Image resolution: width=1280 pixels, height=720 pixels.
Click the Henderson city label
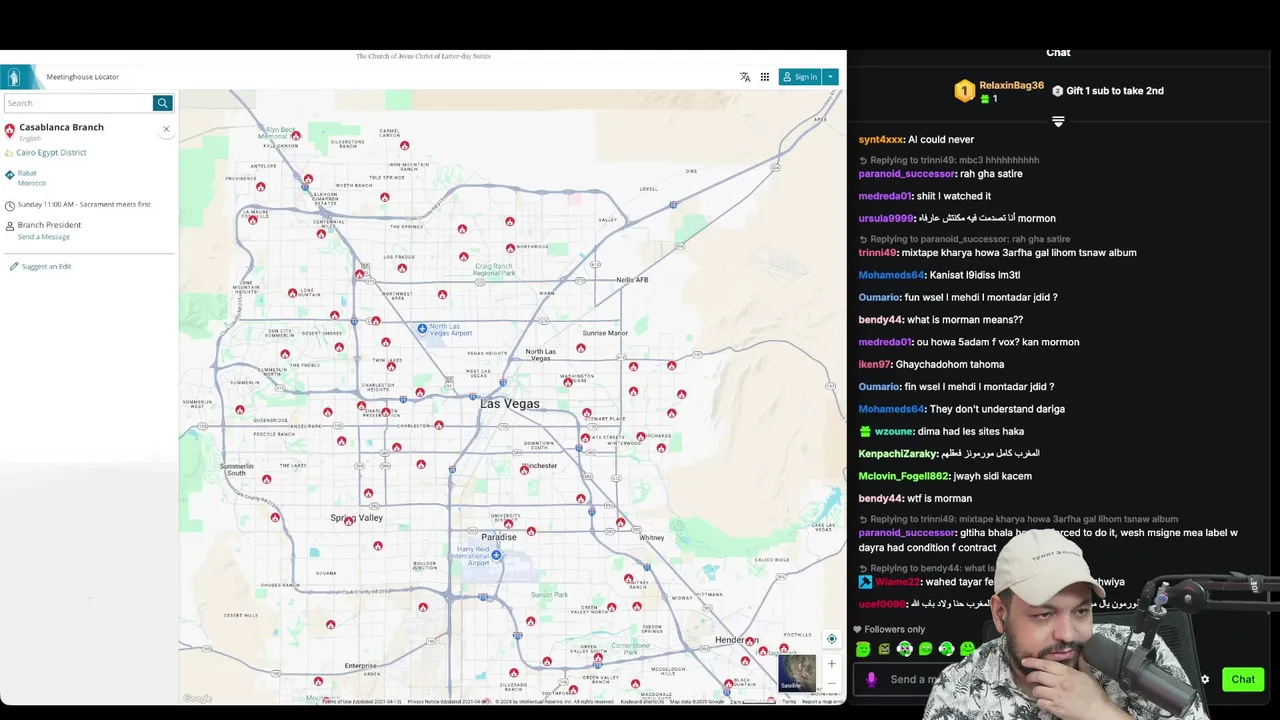pos(737,640)
